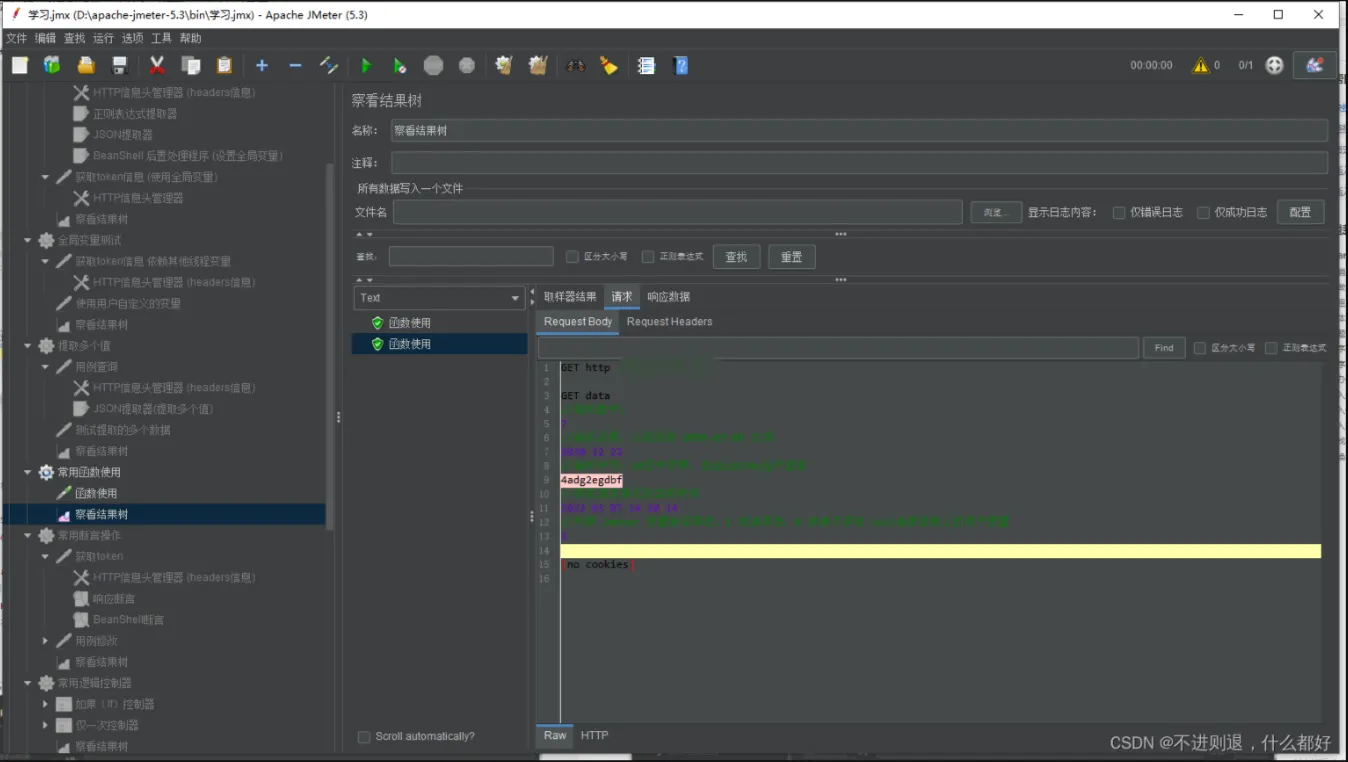Select the 使用用户自定义的变量 sampler

point(128,304)
